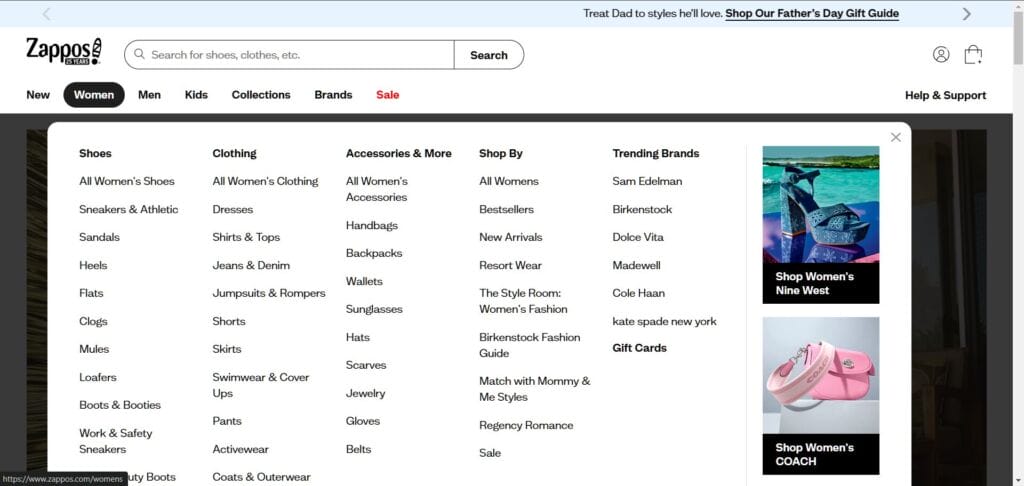Browse Sunglasses

[x=374, y=309]
